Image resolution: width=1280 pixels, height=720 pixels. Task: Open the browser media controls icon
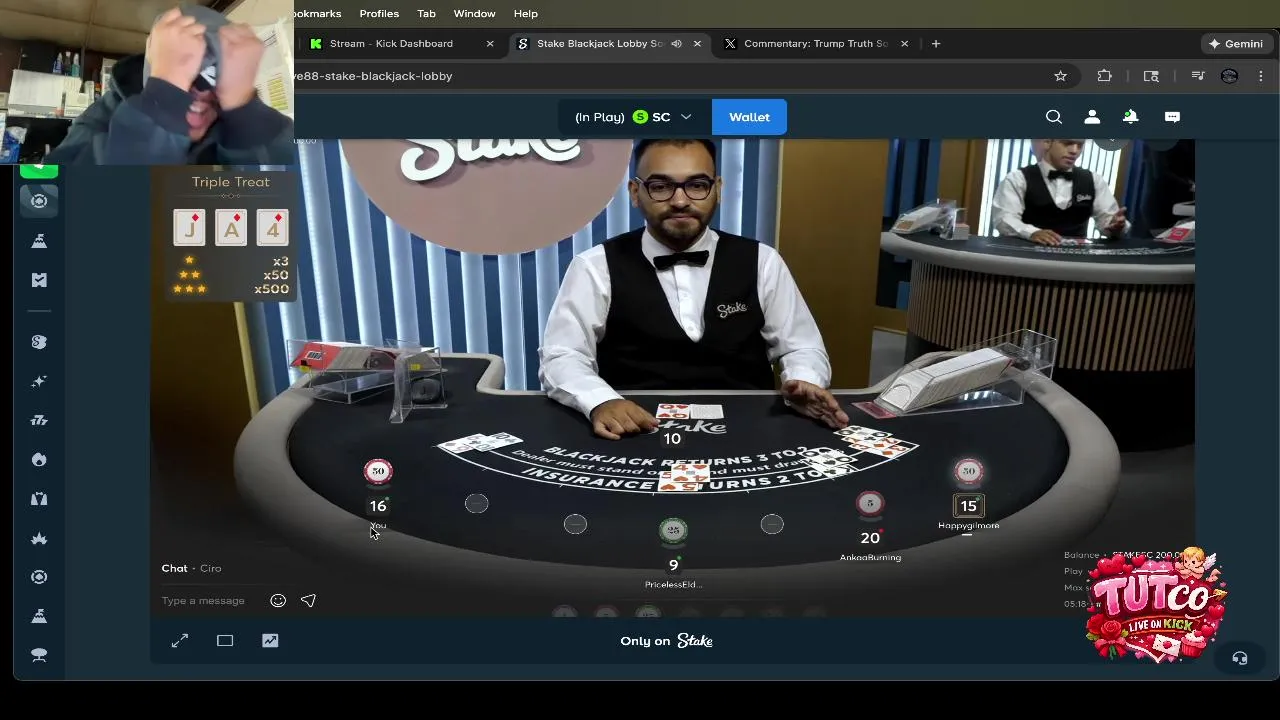[1197, 76]
